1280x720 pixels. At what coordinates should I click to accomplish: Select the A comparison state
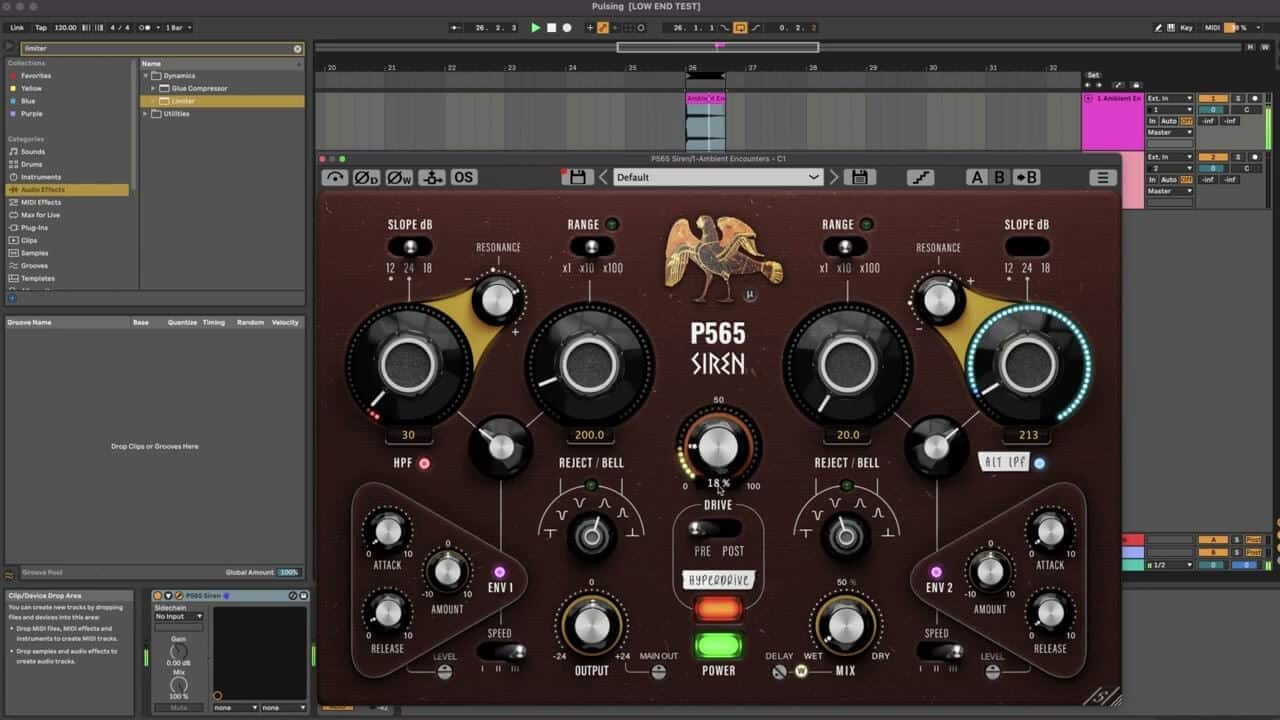977,177
